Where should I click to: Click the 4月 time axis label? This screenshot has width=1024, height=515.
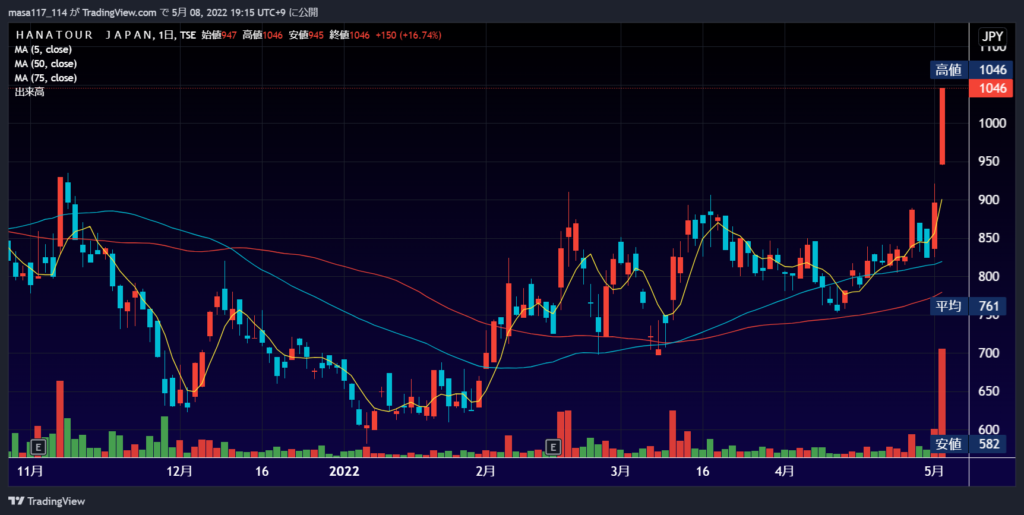point(785,471)
